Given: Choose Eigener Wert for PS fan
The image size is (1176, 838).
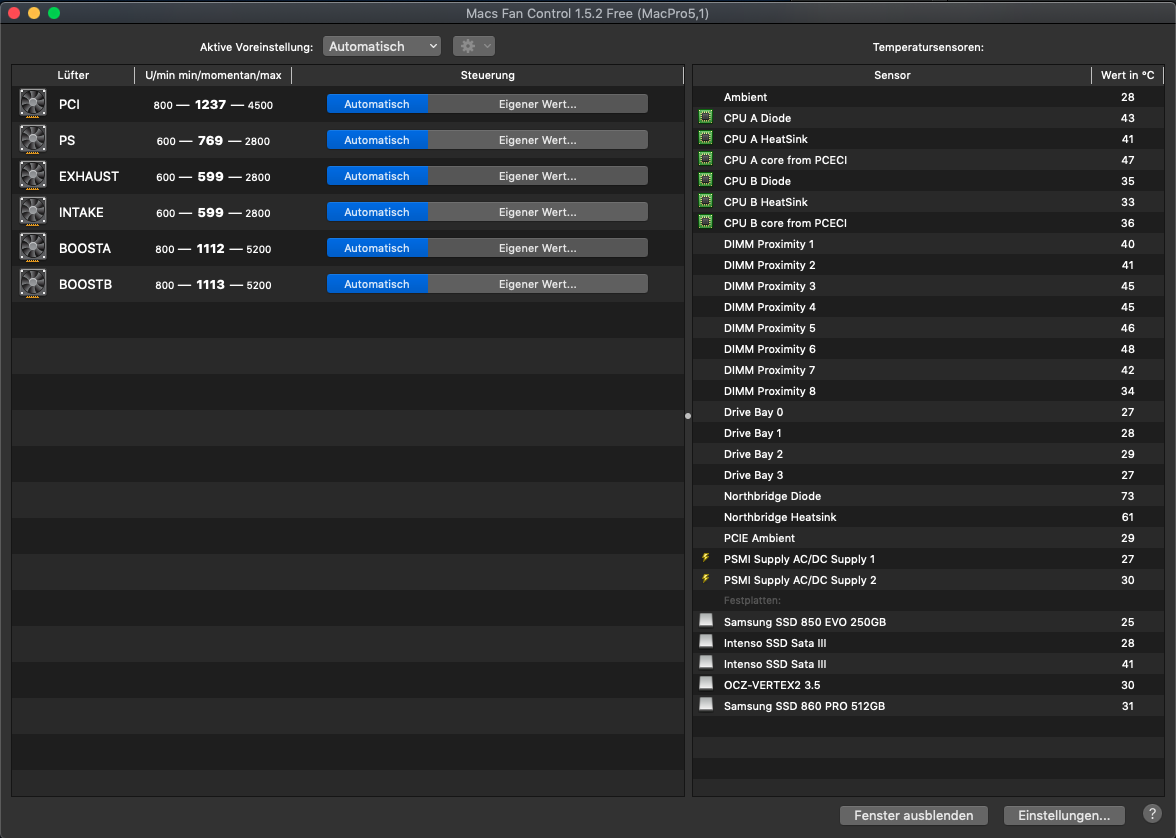Looking at the screenshot, I should coord(538,140).
